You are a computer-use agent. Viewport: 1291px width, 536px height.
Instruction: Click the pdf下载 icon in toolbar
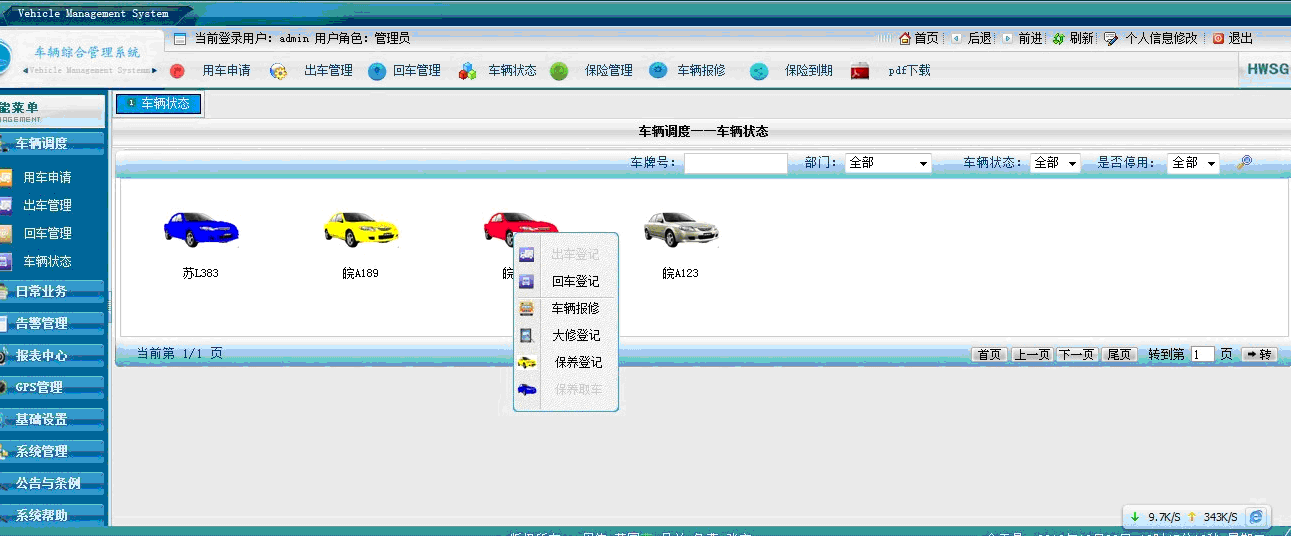(860, 71)
